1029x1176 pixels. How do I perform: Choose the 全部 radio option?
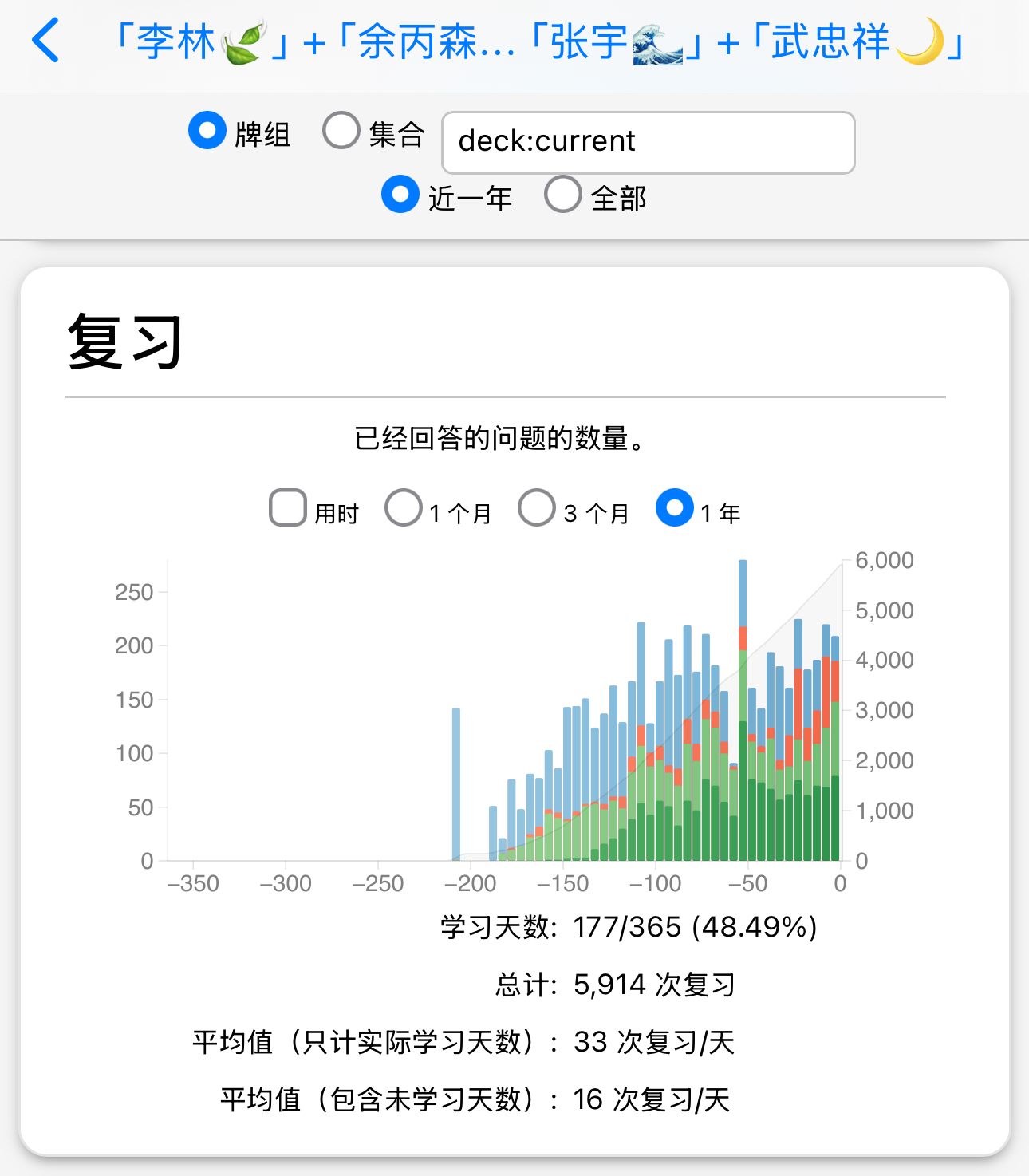[563, 195]
